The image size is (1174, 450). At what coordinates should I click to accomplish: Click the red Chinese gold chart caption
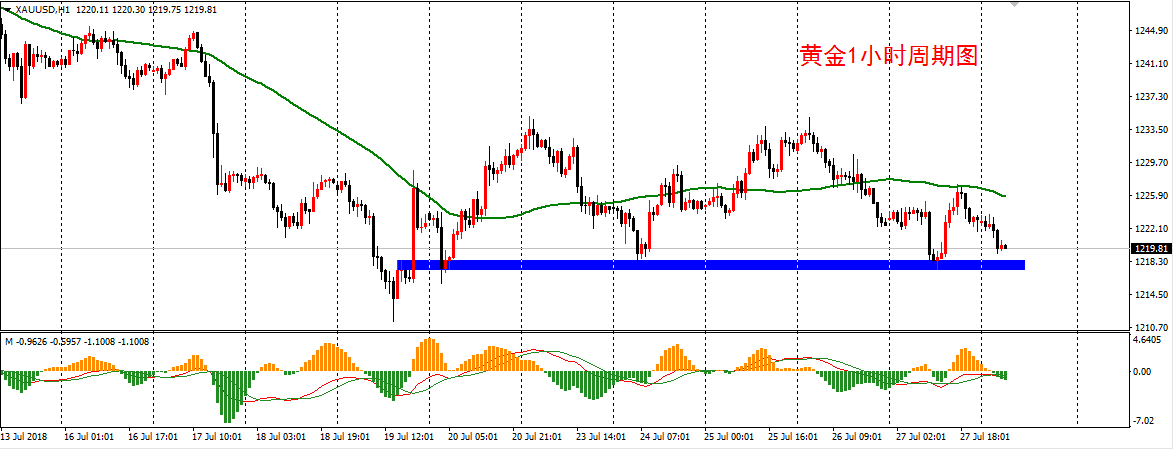(x=888, y=57)
